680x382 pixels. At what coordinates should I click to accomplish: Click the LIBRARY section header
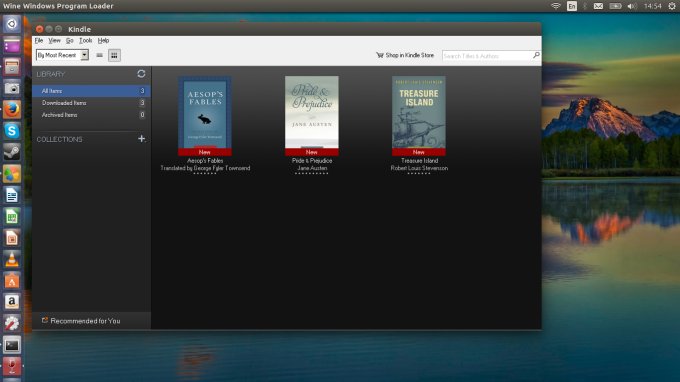(x=50, y=74)
